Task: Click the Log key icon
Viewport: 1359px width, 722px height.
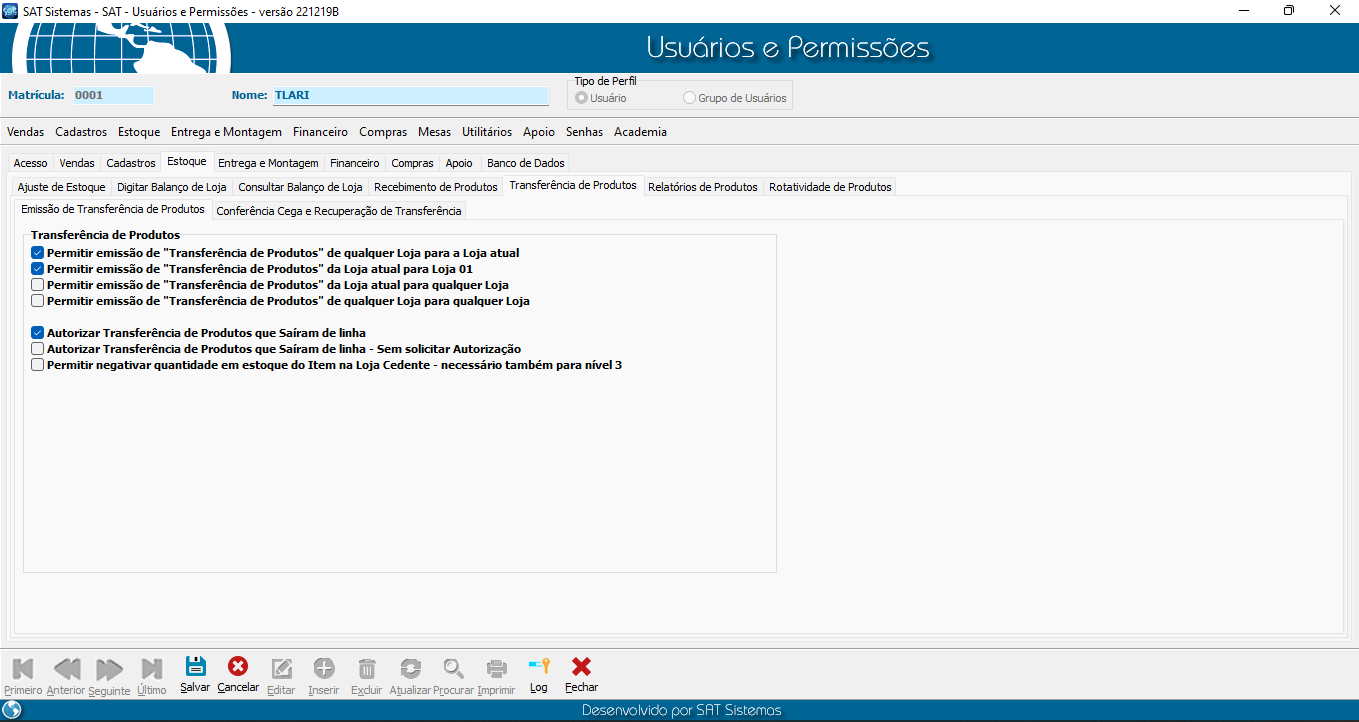Action: (x=539, y=667)
